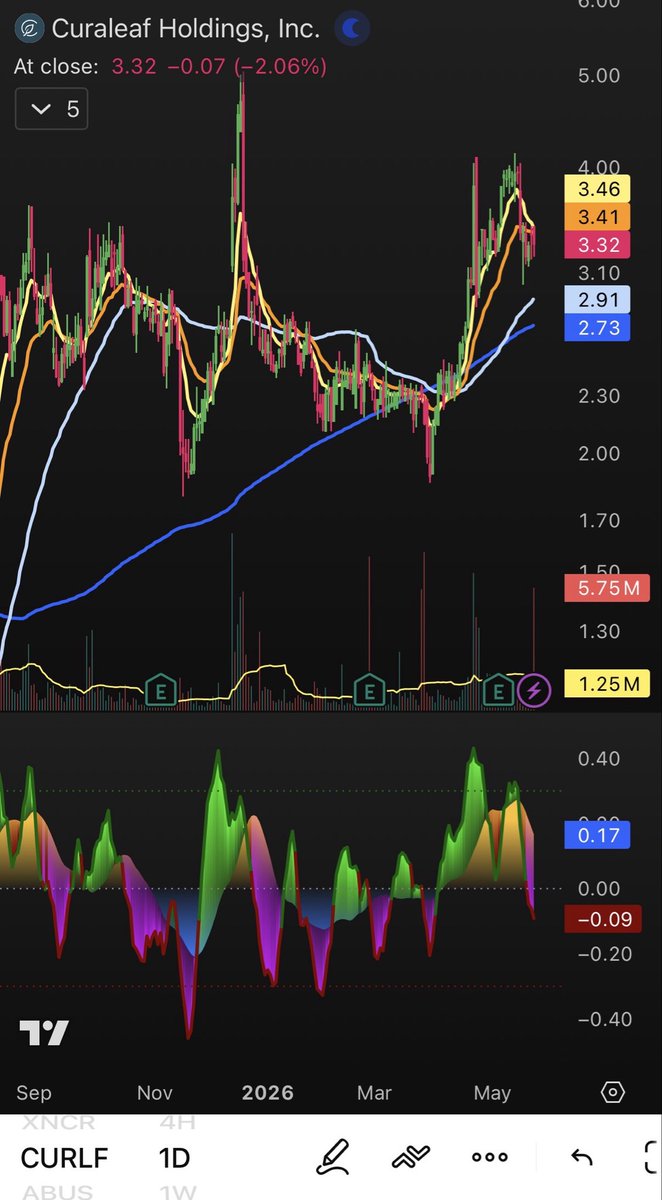Open the CURLF symbol selector

coord(64,1158)
